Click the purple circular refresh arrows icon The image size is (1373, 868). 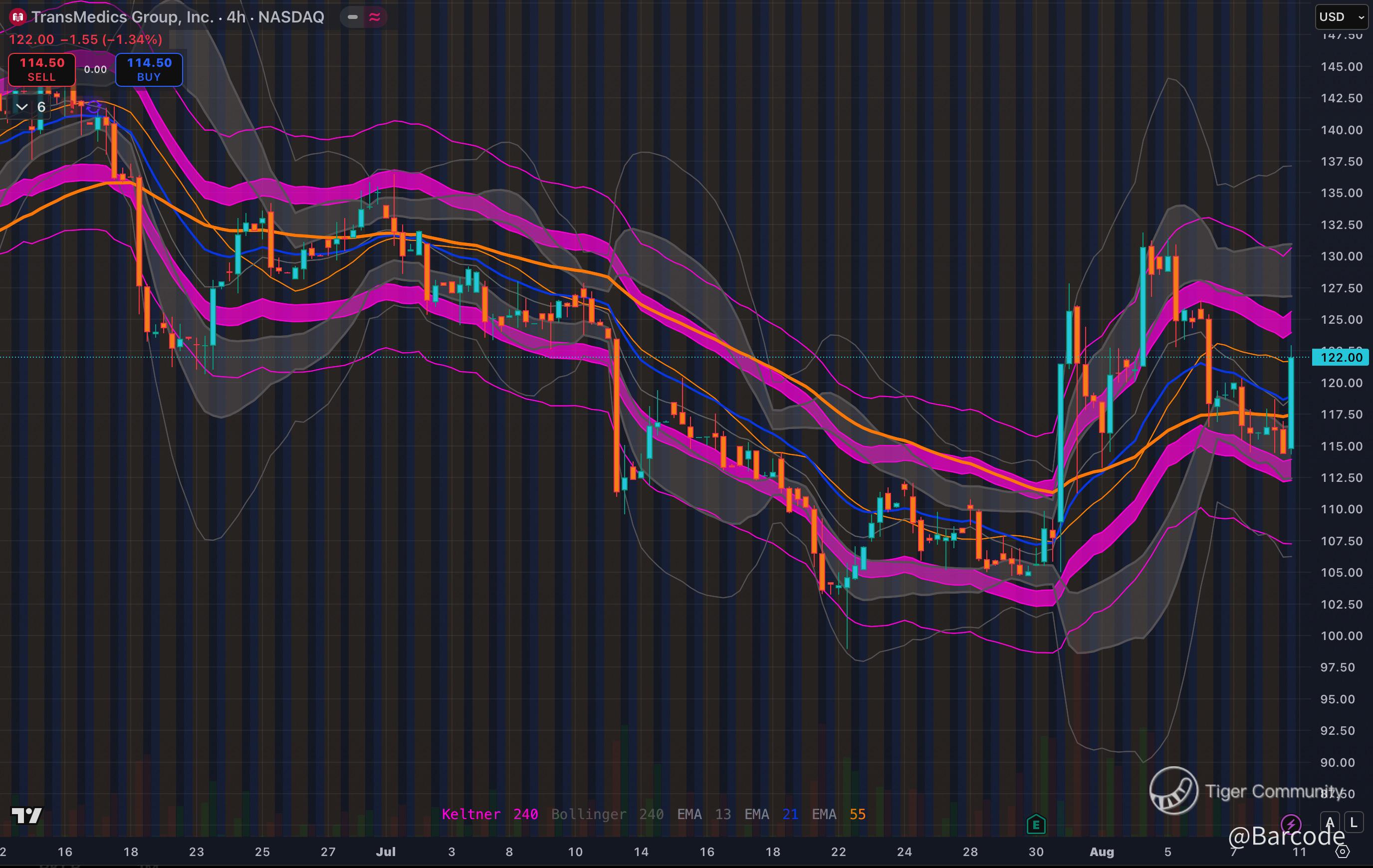(94, 107)
